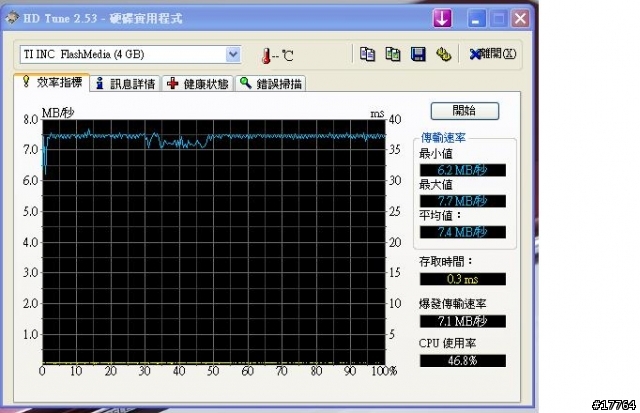Viewport: 640px width, 413px height.
Task: Click the CPU usage 46.8% value
Action: click(x=463, y=361)
